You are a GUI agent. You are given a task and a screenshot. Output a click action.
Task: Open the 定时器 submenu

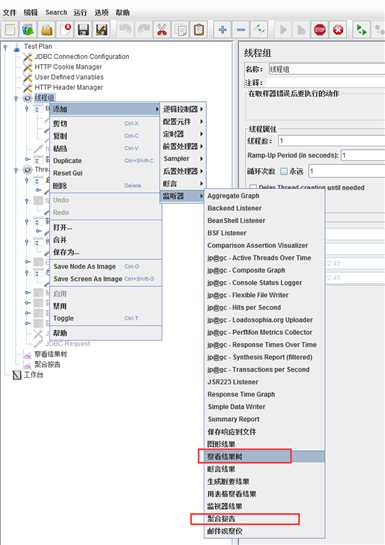183,134
